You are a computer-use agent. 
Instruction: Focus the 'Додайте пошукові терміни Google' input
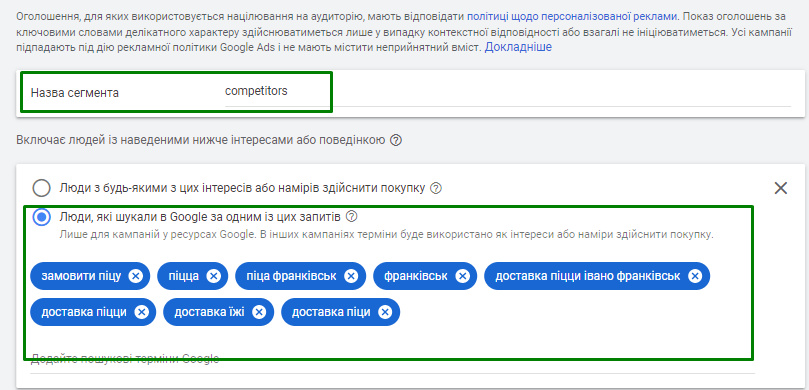point(392,360)
